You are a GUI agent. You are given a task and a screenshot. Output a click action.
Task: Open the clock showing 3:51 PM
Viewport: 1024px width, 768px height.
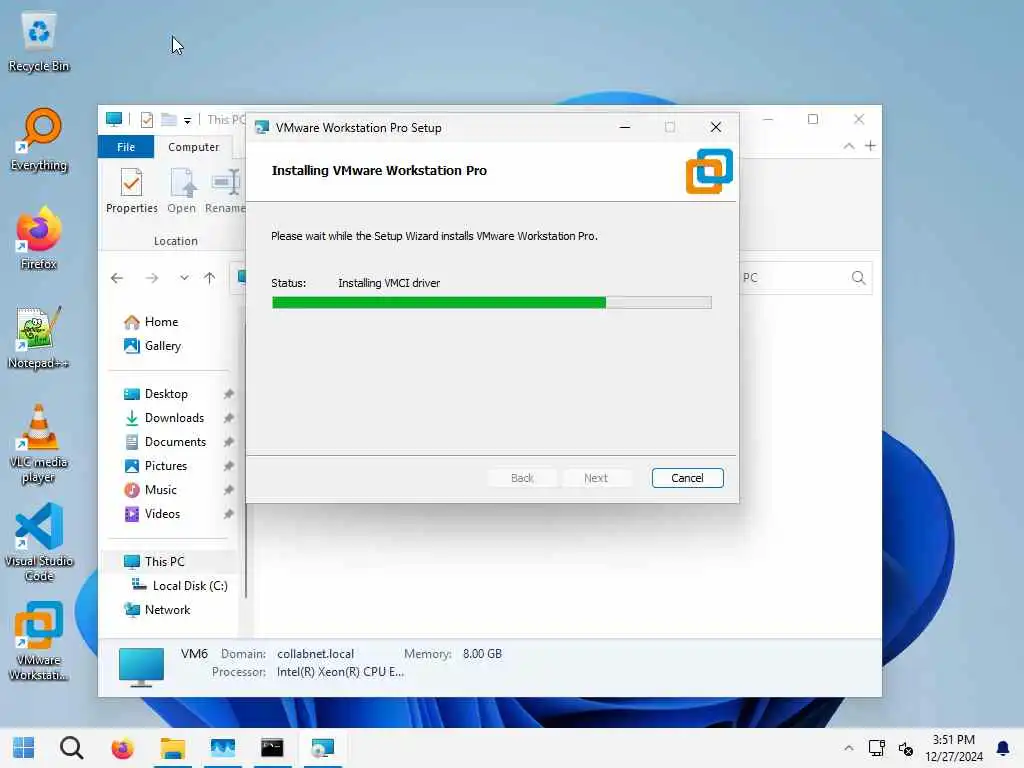(x=953, y=748)
